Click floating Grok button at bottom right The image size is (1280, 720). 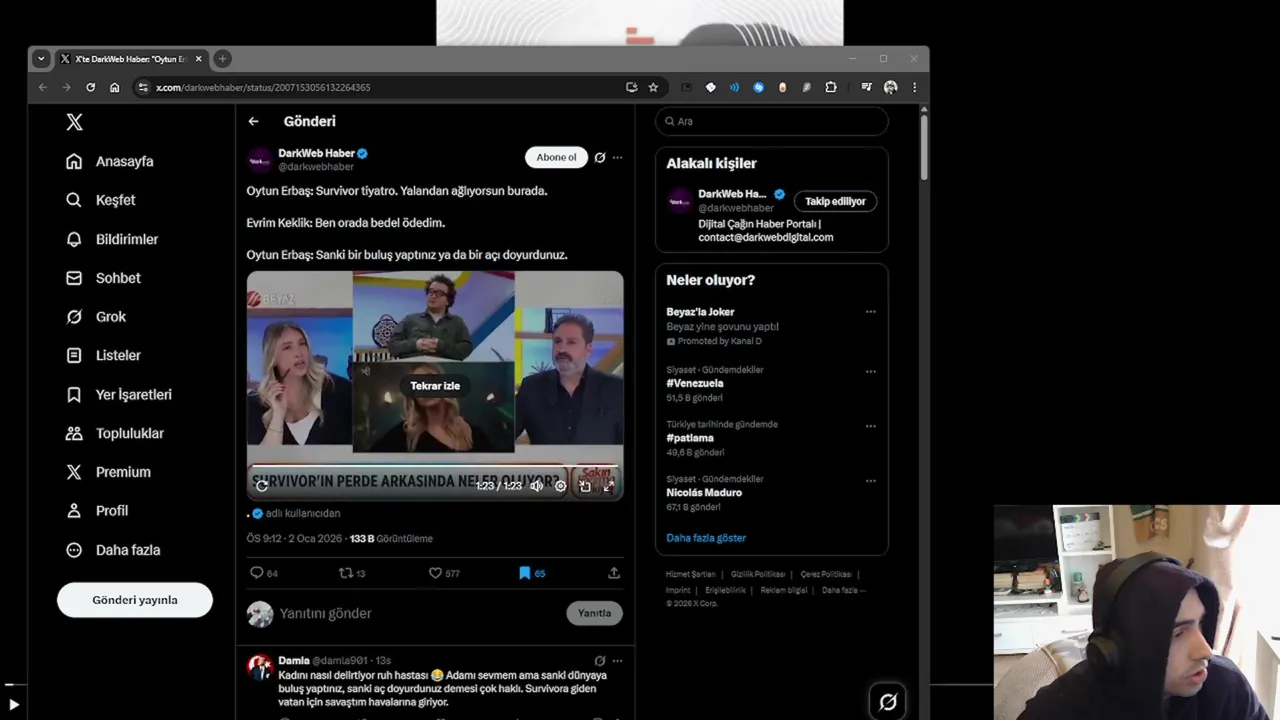coord(888,702)
